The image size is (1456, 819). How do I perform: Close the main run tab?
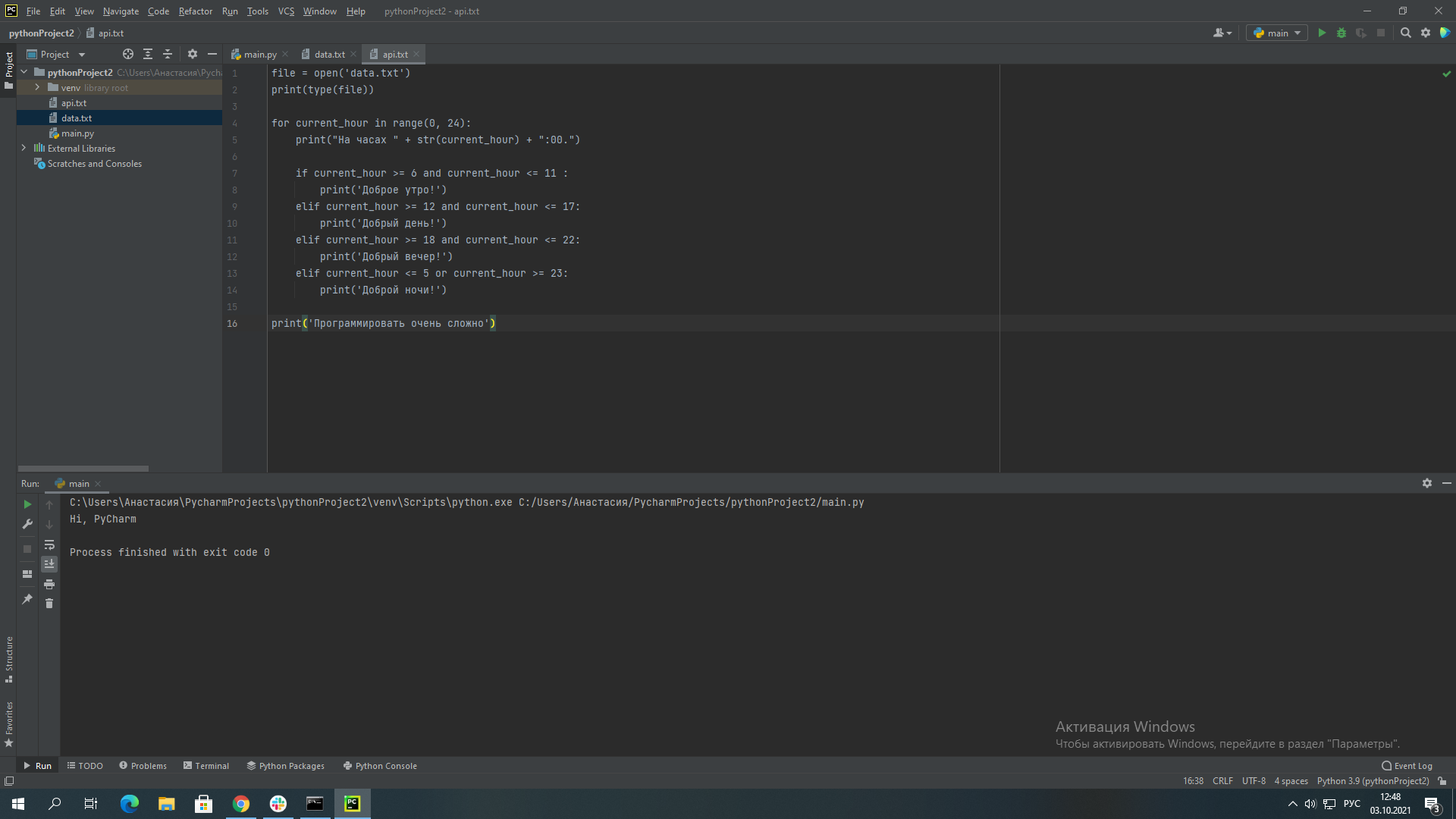point(98,484)
